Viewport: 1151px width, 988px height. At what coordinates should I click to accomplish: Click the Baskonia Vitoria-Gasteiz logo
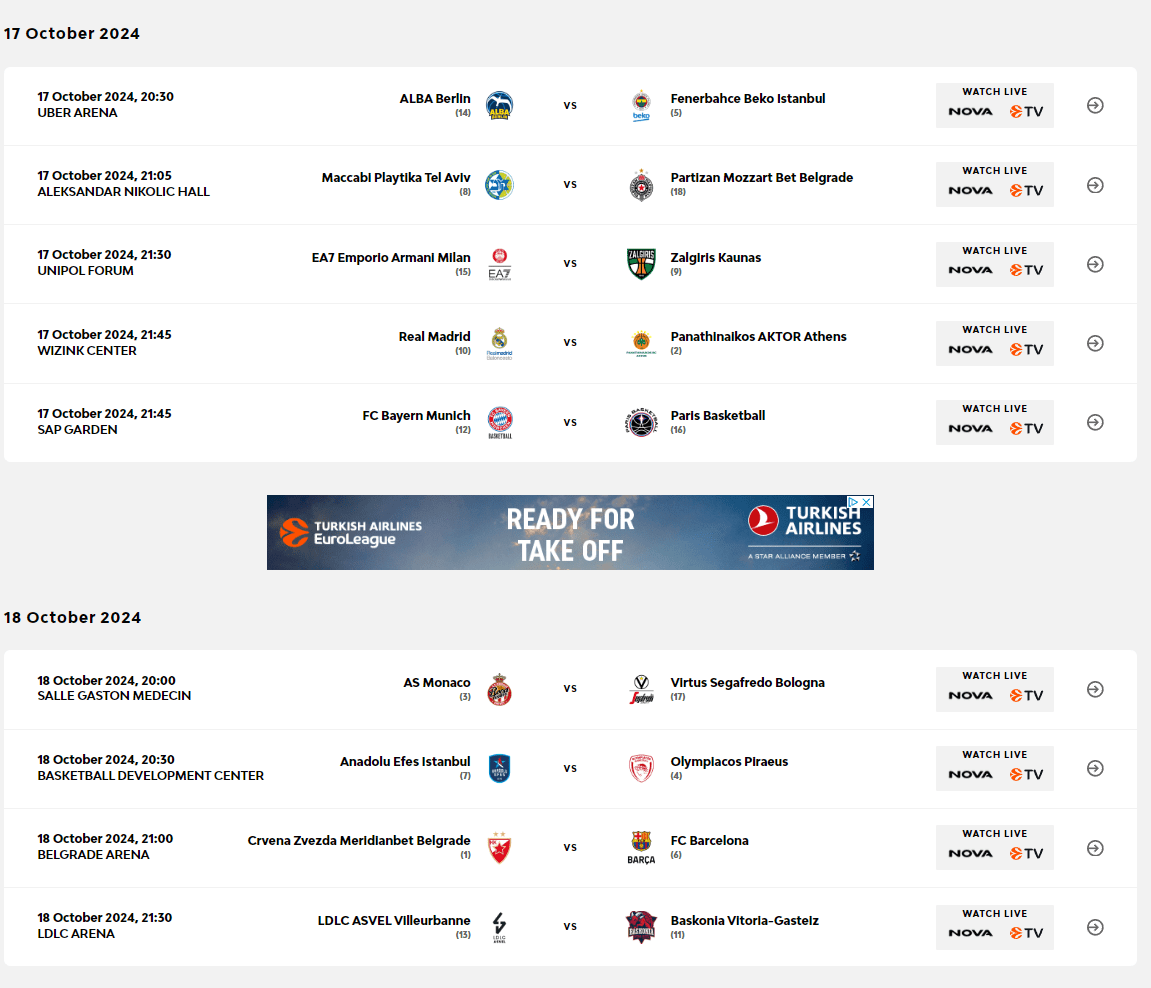pos(641,926)
